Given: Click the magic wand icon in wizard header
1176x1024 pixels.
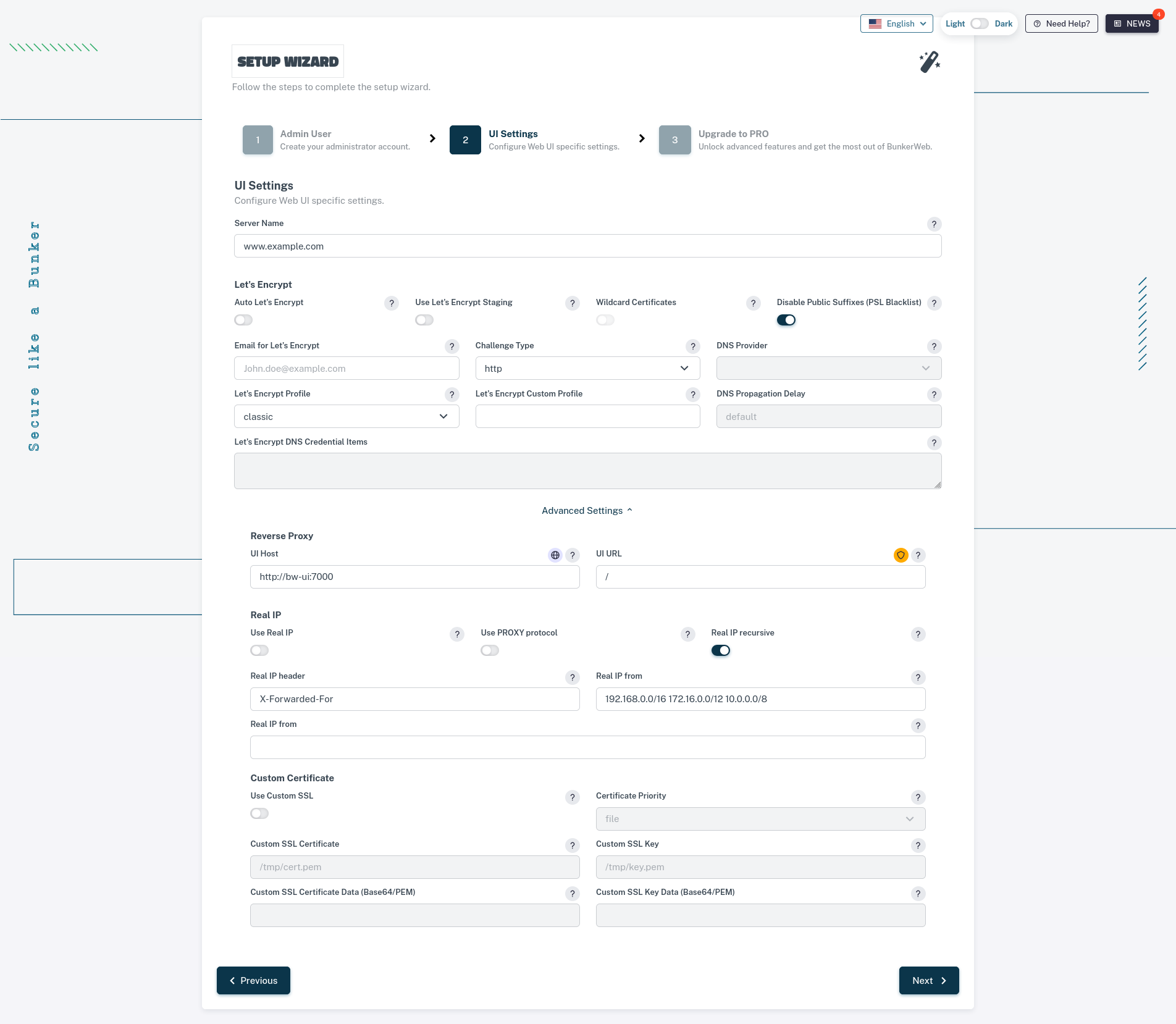Looking at the screenshot, I should 929,62.
